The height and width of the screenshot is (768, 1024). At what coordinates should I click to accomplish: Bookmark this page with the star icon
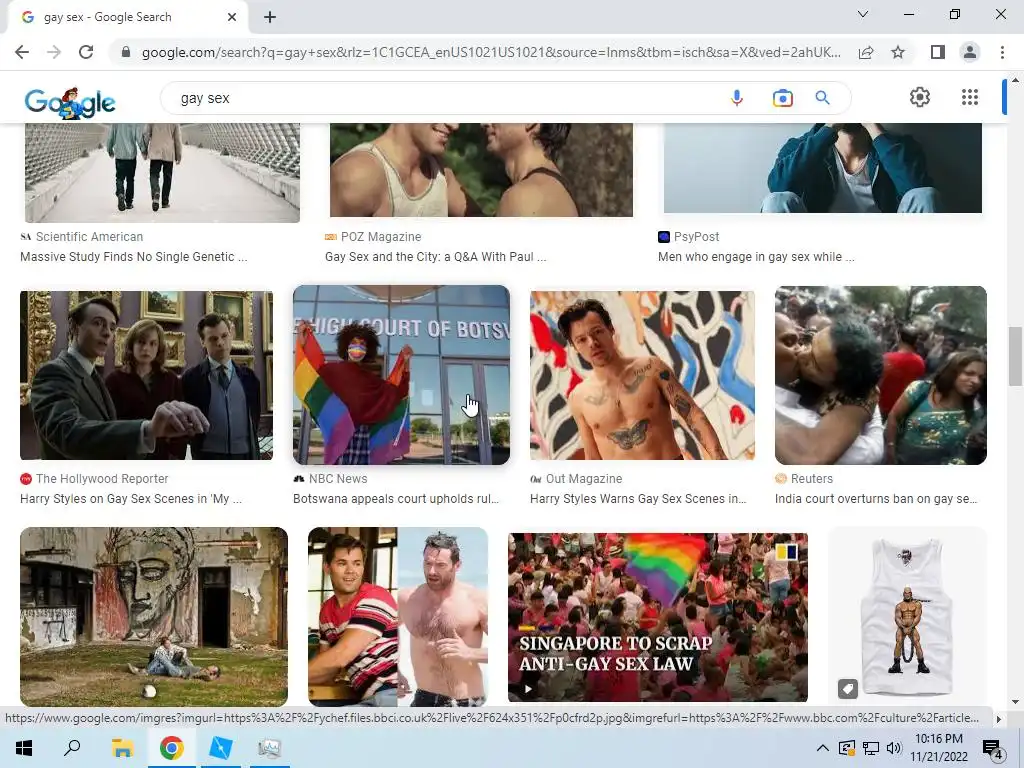pos(898,52)
